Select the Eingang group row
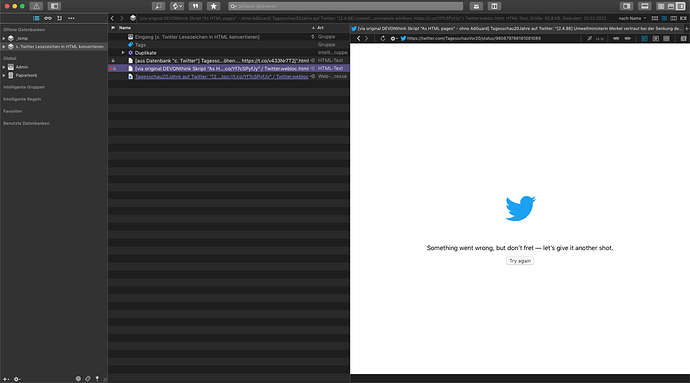The height and width of the screenshot is (383, 690). pyautogui.click(x=229, y=37)
